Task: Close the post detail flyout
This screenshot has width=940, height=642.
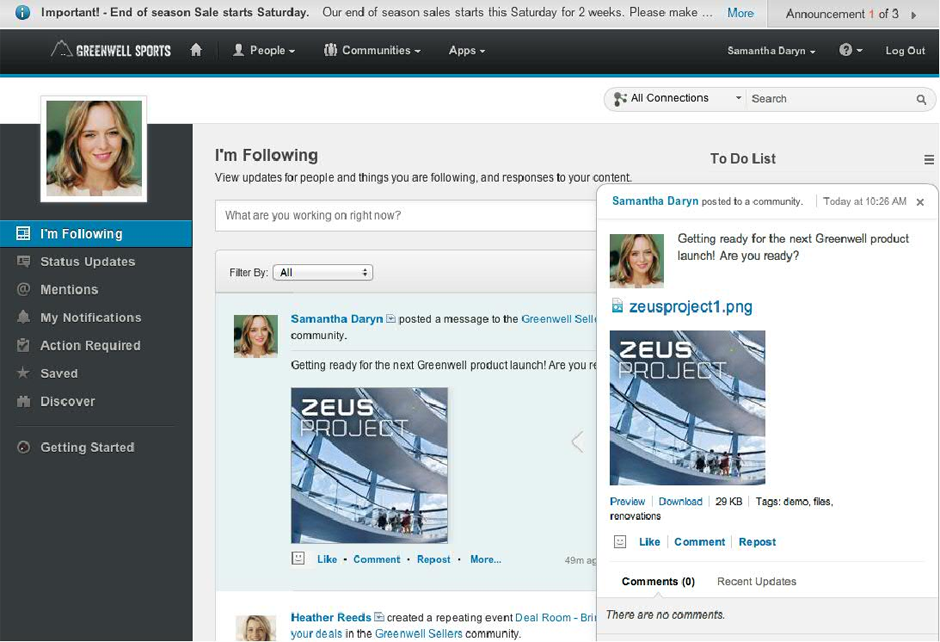Action: pos(920,202)
